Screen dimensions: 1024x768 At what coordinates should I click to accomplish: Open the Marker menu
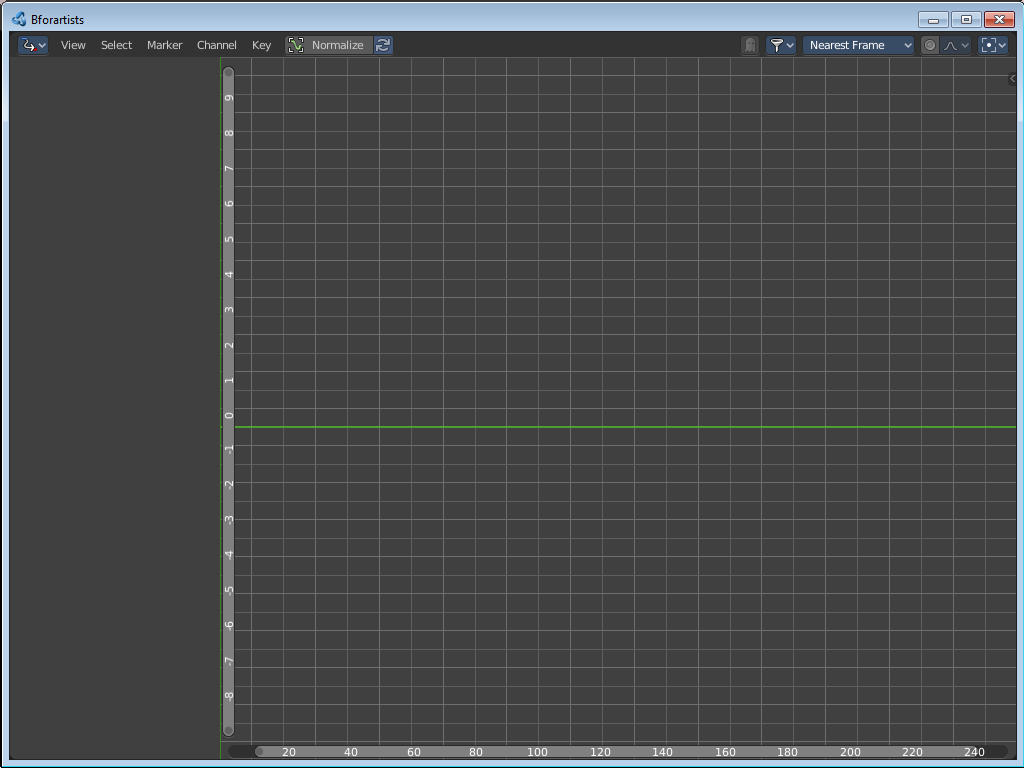coord(165,45)
